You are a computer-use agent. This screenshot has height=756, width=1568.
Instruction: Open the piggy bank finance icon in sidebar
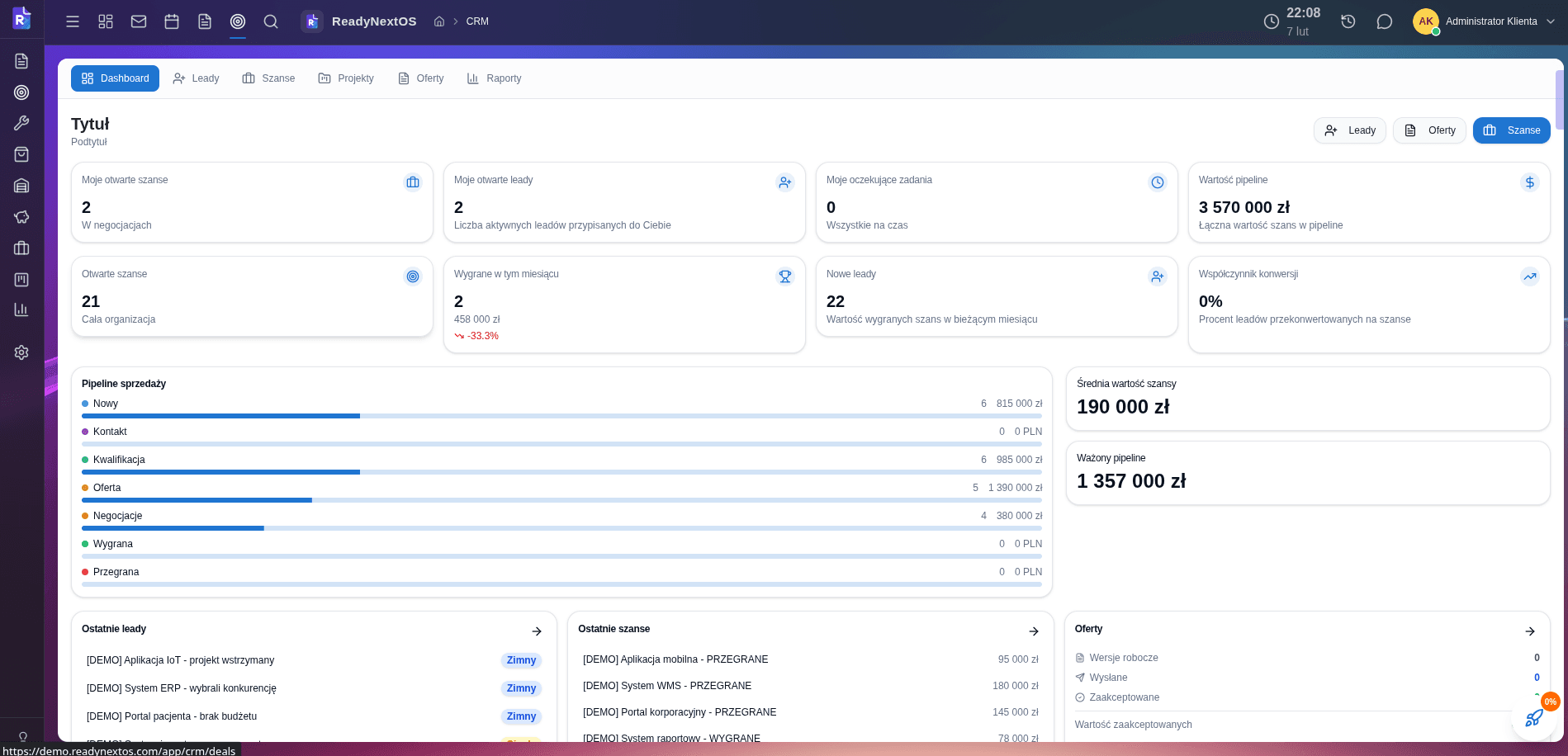(x=21, y=217)
